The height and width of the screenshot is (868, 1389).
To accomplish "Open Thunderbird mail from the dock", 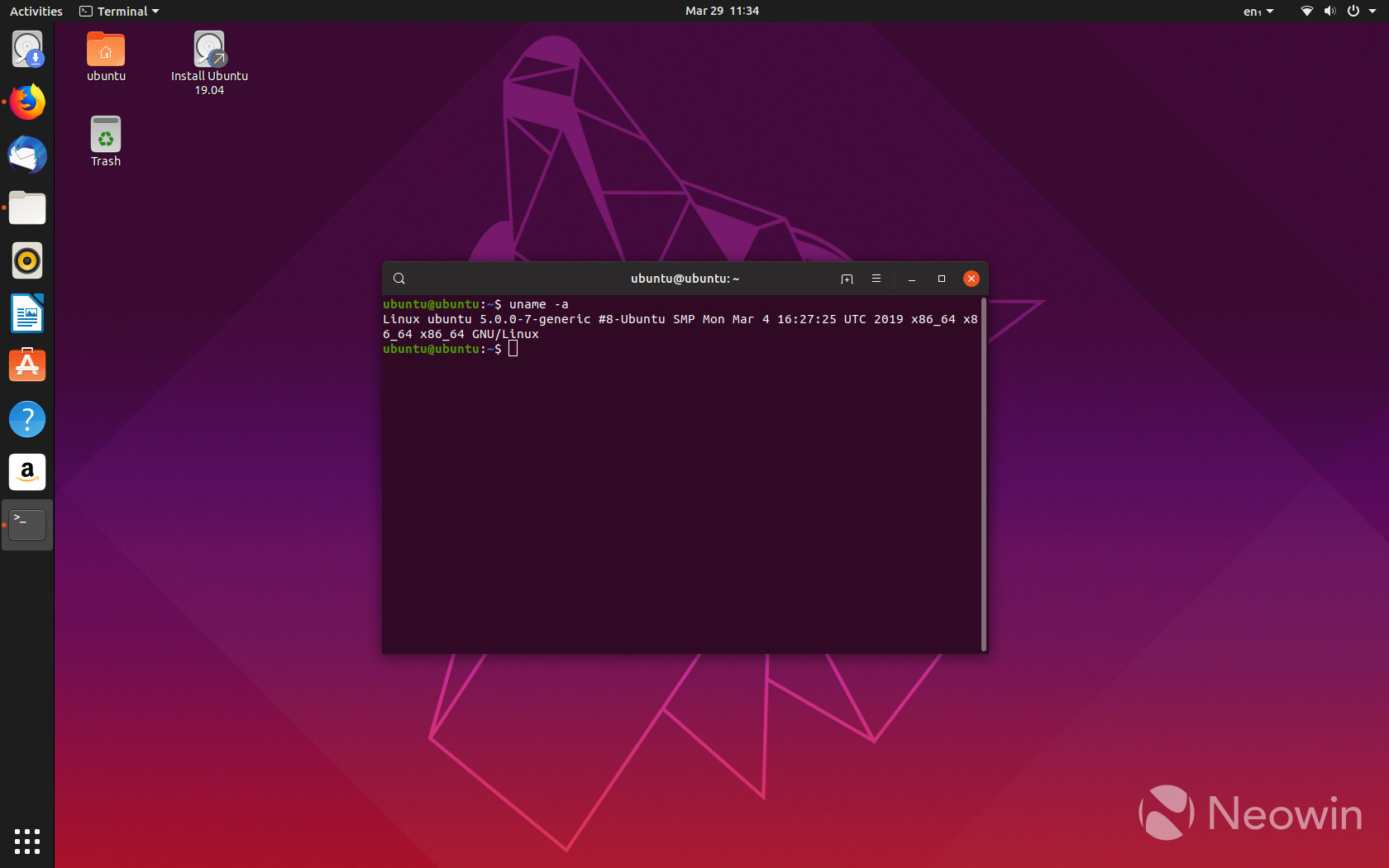I will 27,155.
